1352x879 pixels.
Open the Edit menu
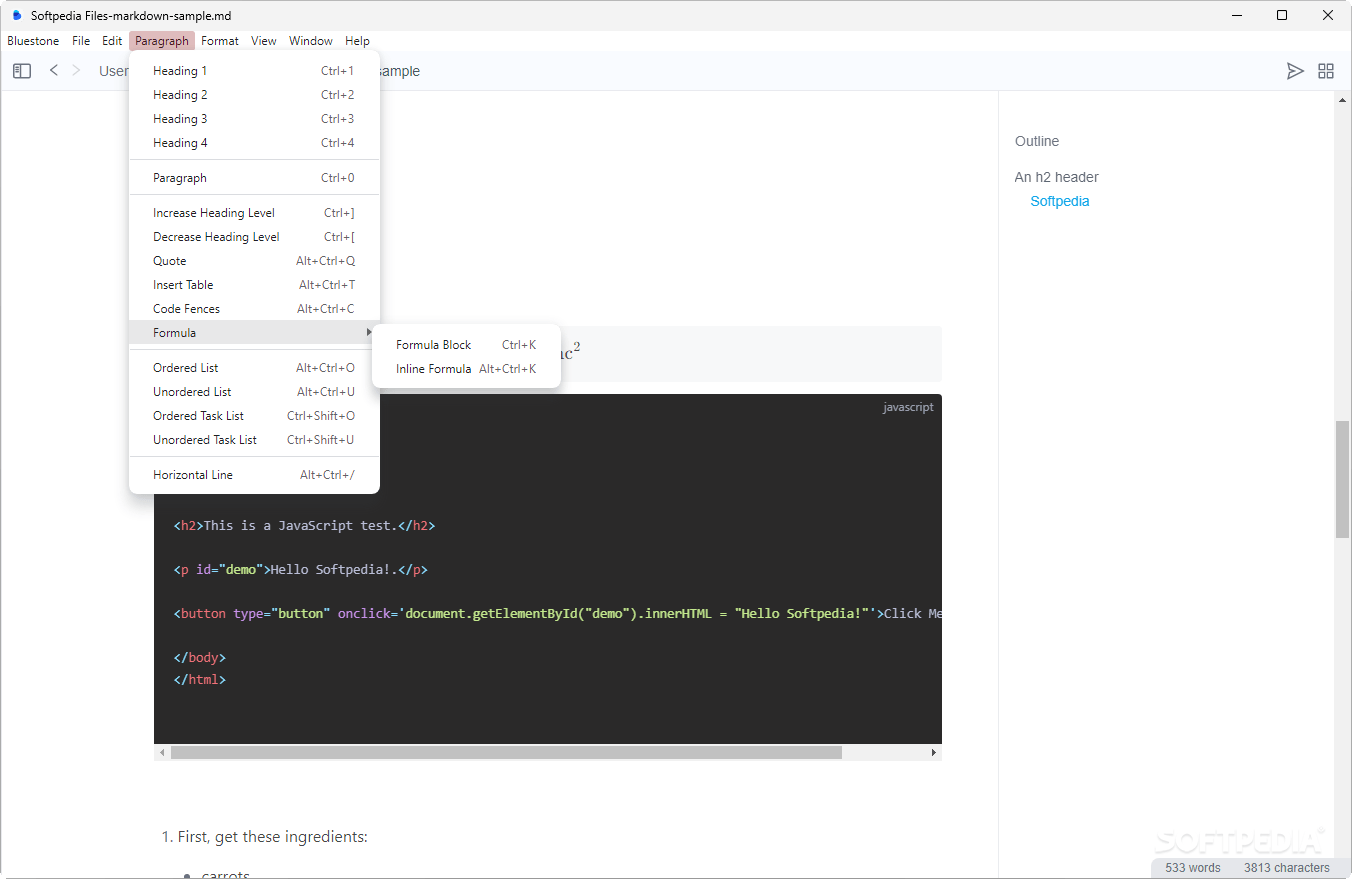112,41
